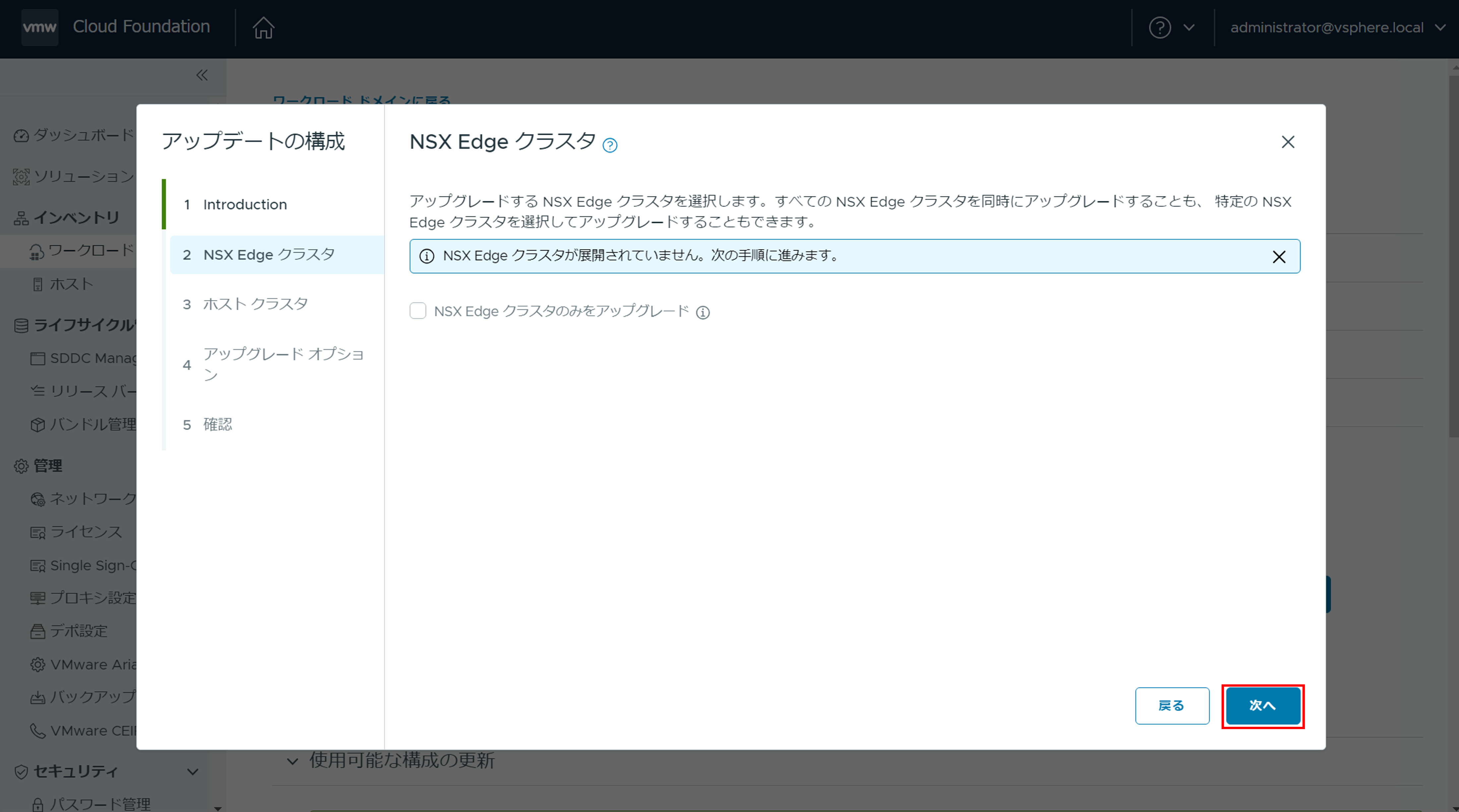Click the ライフサイクル section database icon

pos(21,325)
